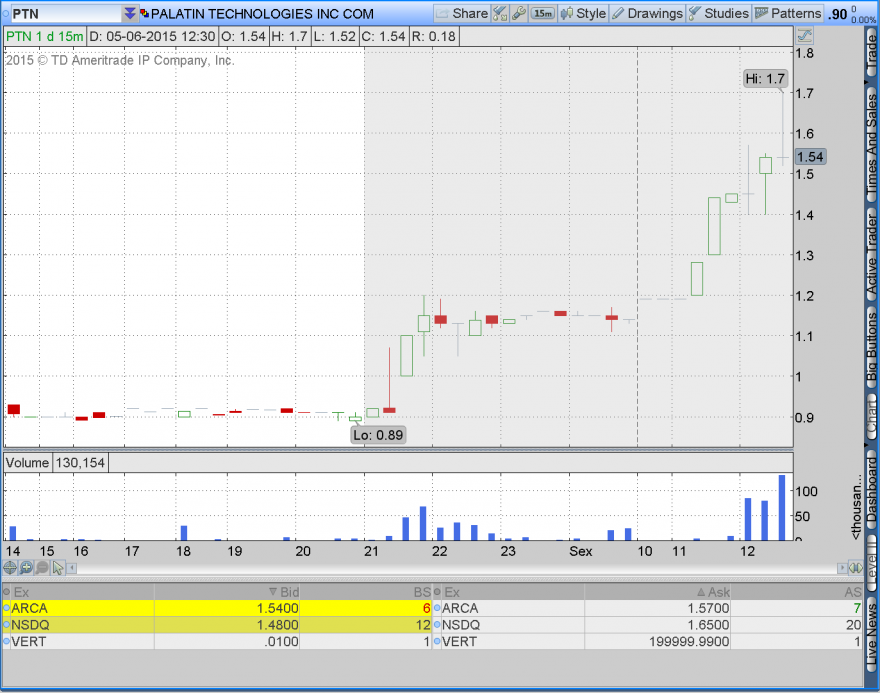This screenshot has width=880, height=693.
Task: Click the ask-side Ex column header
Action: tap(513, 592)
